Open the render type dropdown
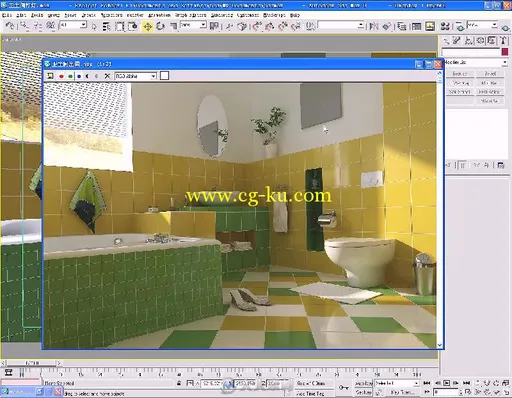Image resolution: width=512 pixels, height=398 pixels. pos(482,25)
